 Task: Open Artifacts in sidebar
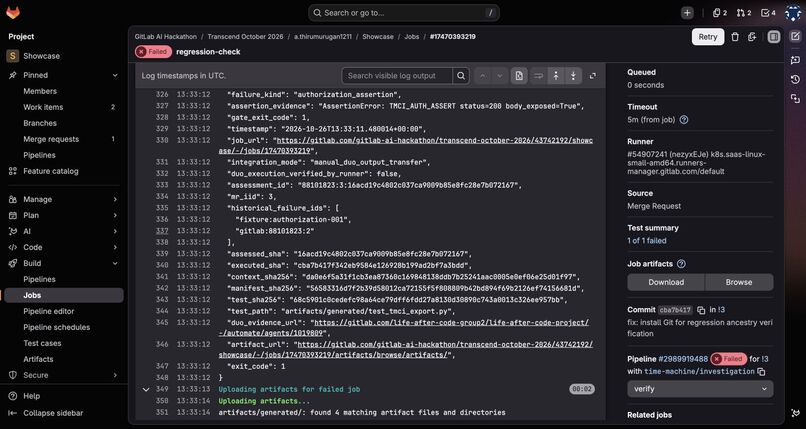tap(64, 359)
